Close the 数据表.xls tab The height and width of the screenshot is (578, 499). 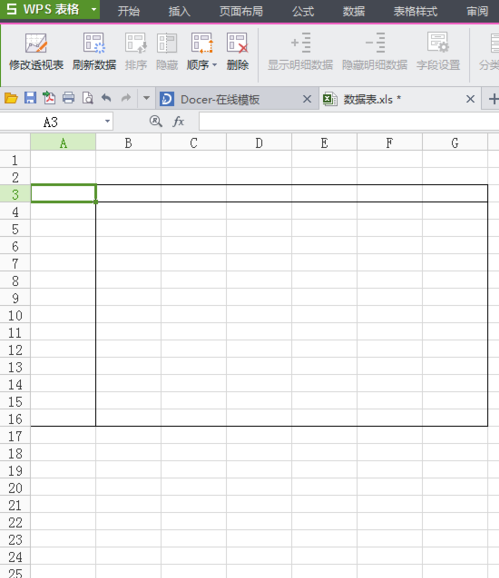pyautogui.click(x=470, y=99)
